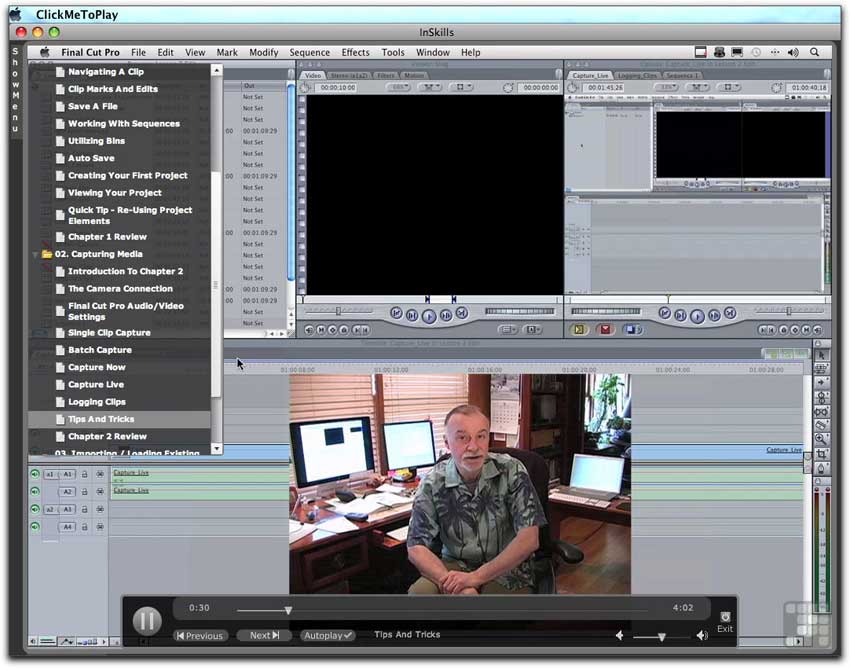Open the Sequence menu

point(310,53)
